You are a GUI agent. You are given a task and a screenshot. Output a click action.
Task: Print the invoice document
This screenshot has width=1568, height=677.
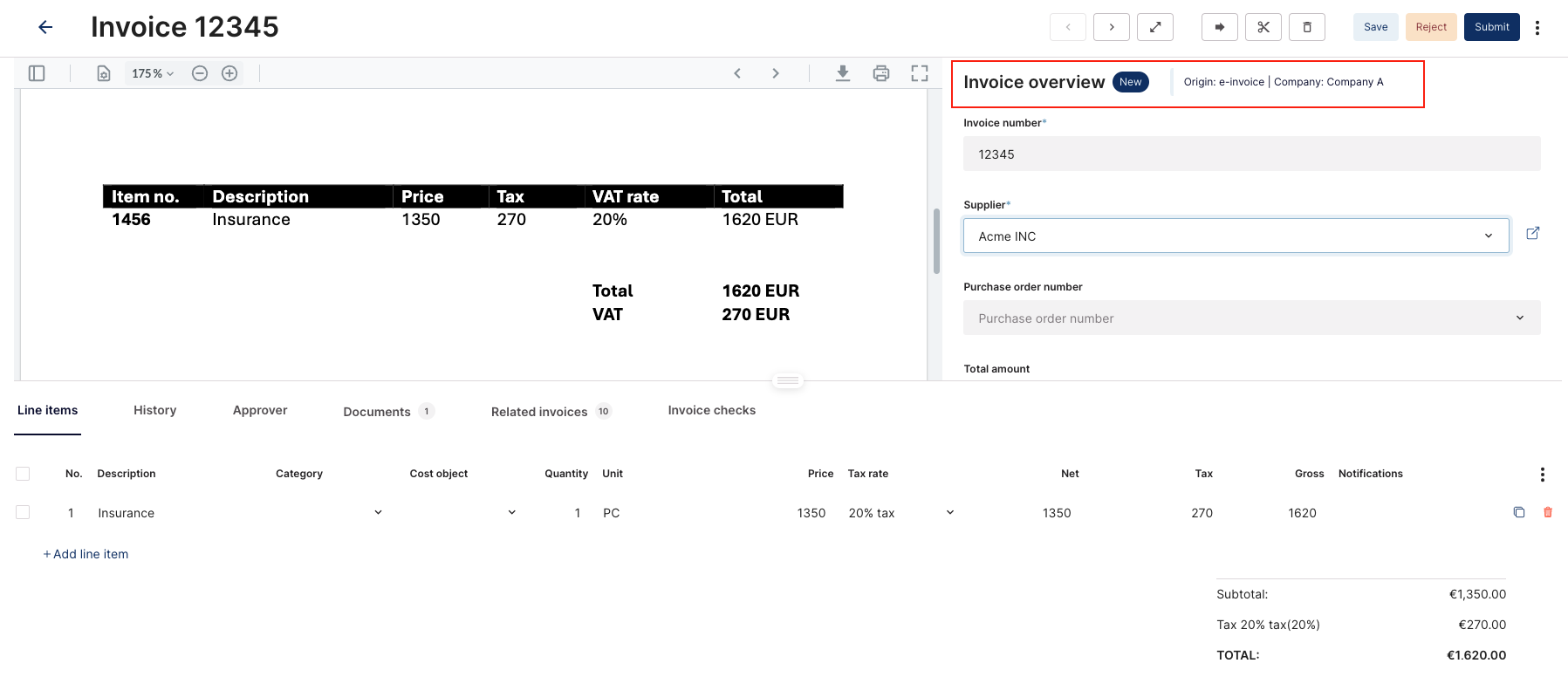click(x=880, y=73)
